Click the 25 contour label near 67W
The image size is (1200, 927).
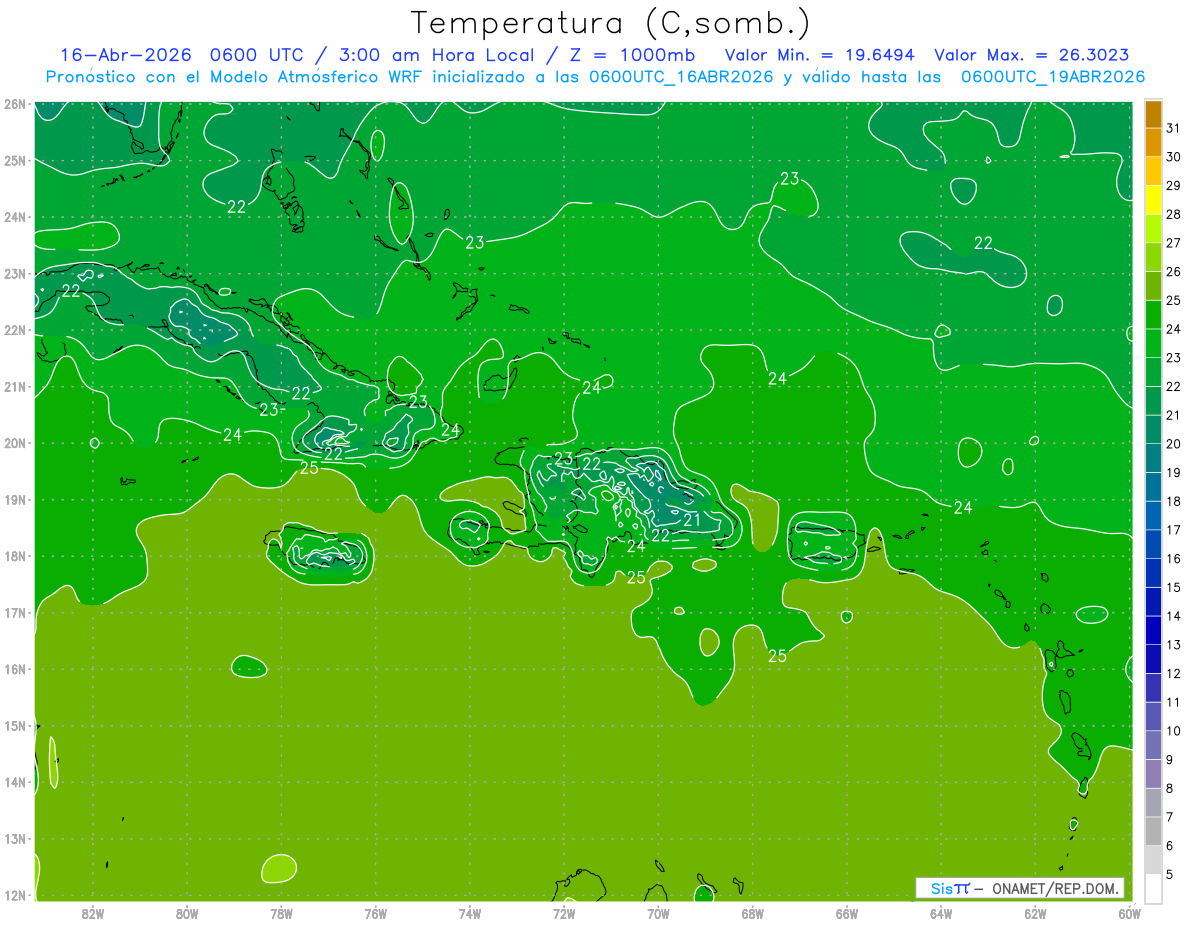777,656
